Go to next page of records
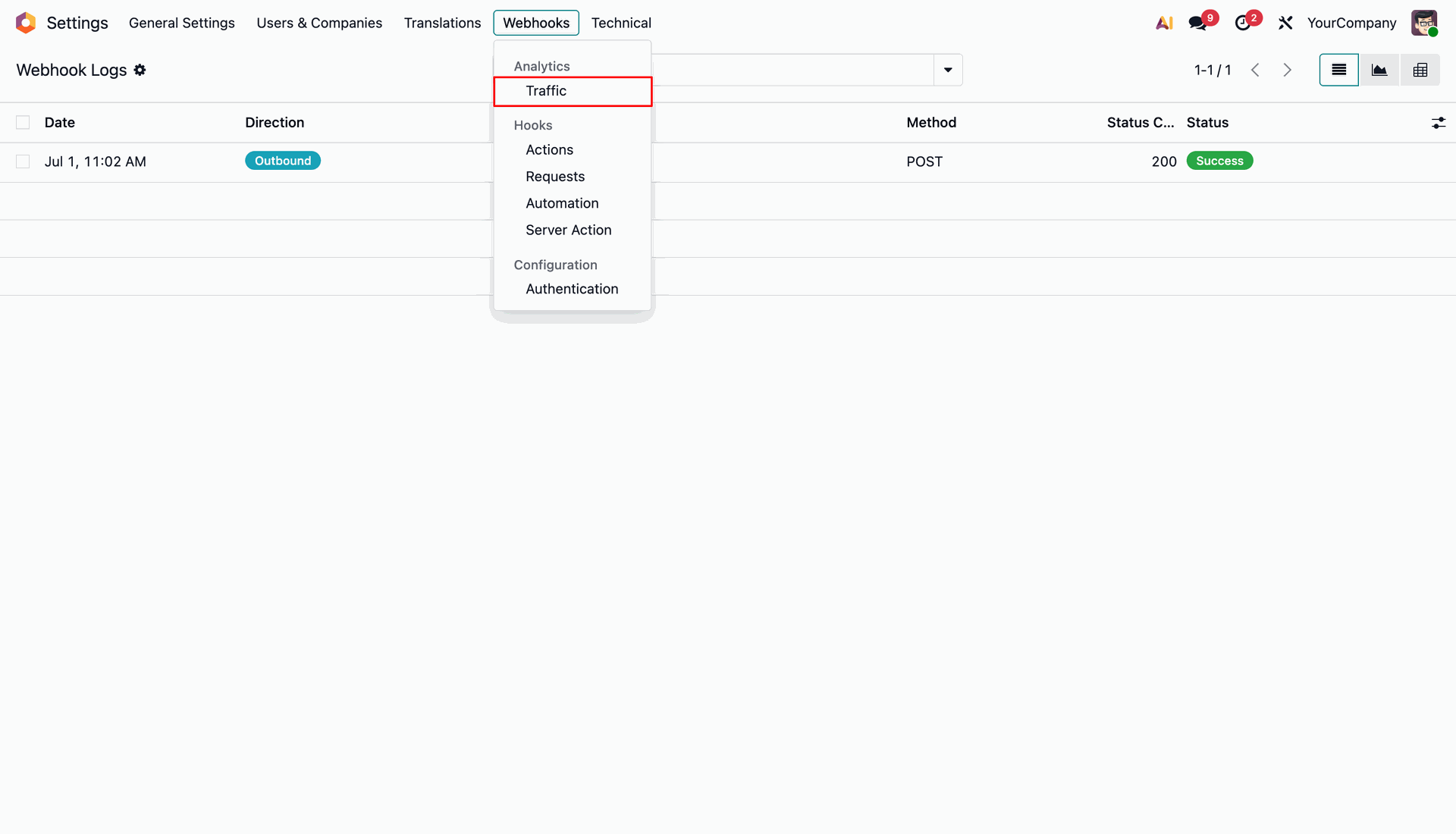This screenshot has width=1456, height=834. pos(1287,70)
